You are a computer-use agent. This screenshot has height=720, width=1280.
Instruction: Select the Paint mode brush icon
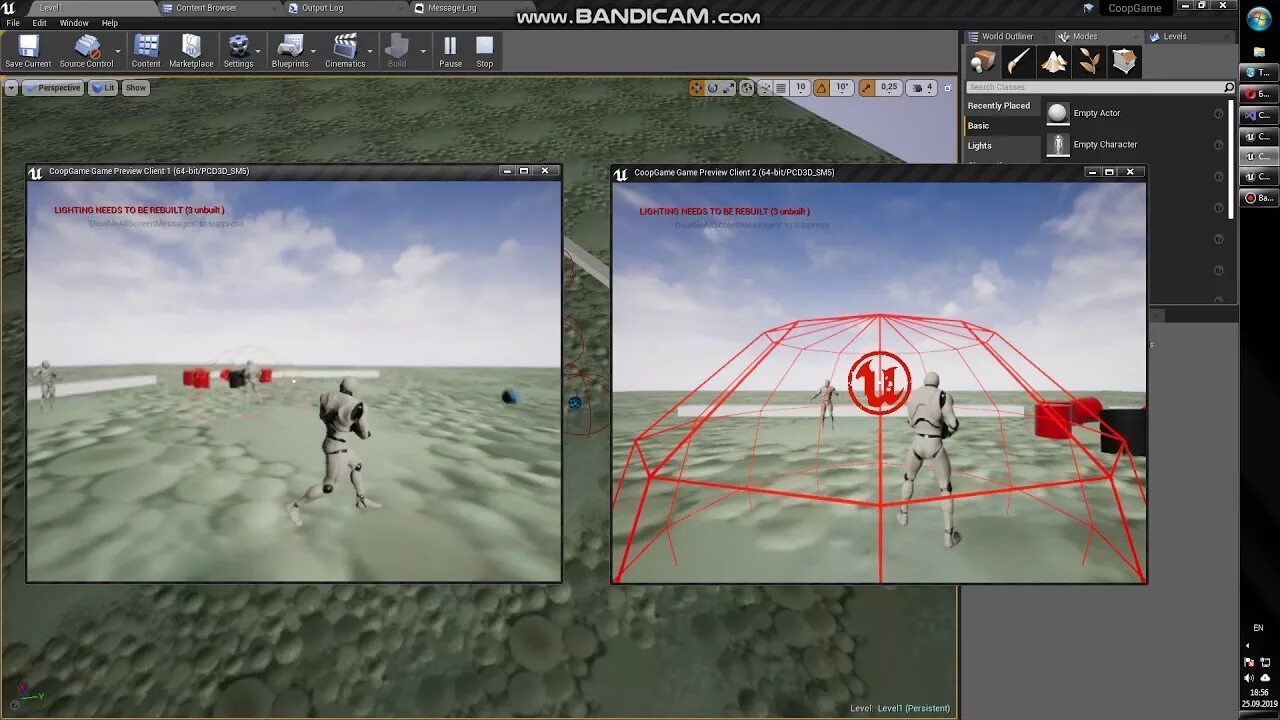coord(1019,62)
